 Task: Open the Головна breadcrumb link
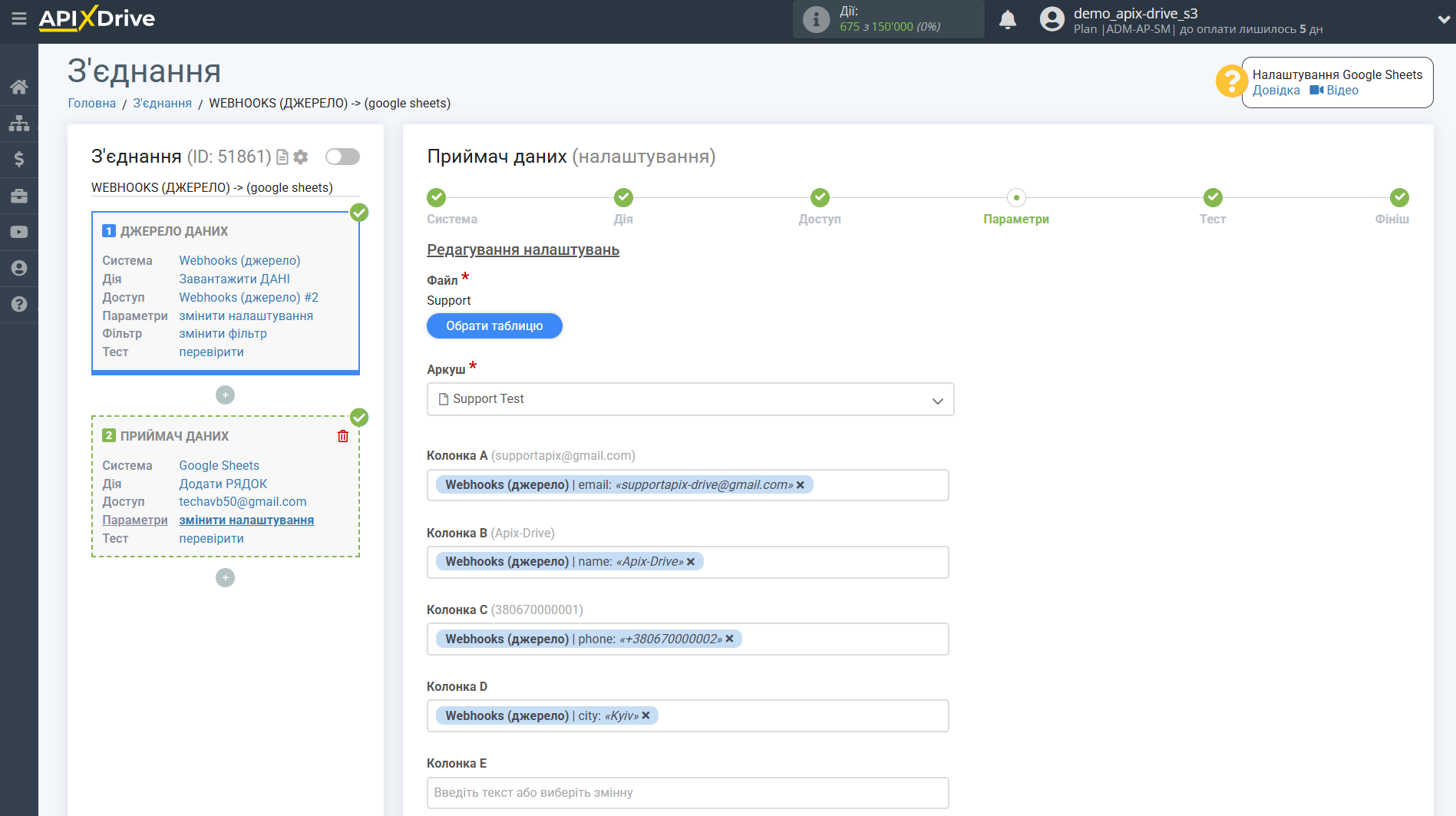(x=91, y=103)
